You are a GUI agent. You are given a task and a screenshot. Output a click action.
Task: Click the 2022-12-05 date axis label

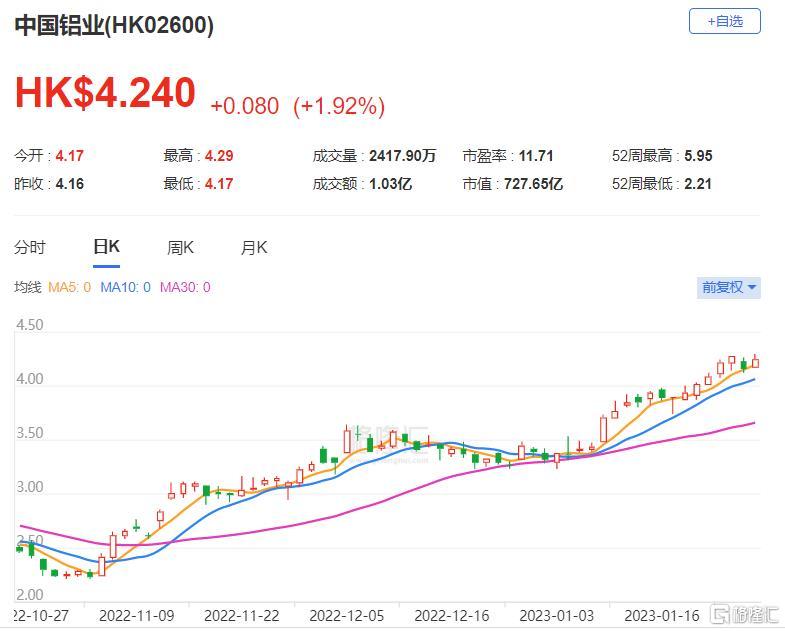click(x=347, y=615)
